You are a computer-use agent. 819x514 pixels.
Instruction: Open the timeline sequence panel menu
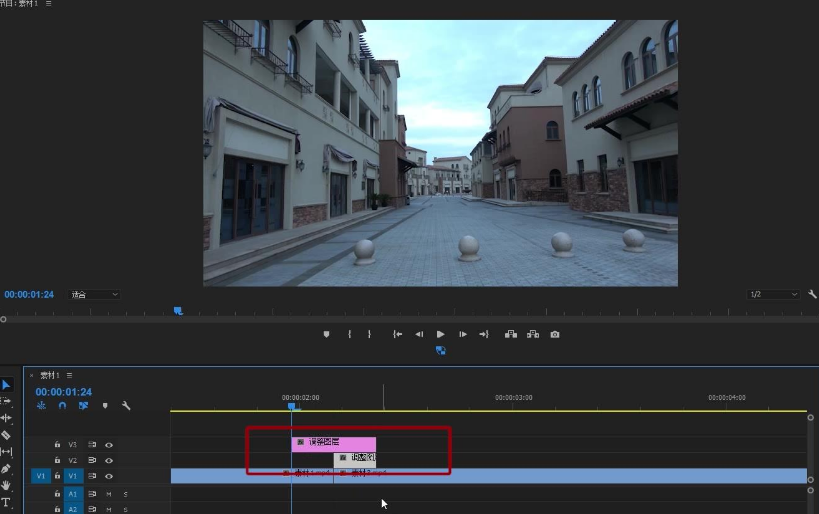pos(69,375)
